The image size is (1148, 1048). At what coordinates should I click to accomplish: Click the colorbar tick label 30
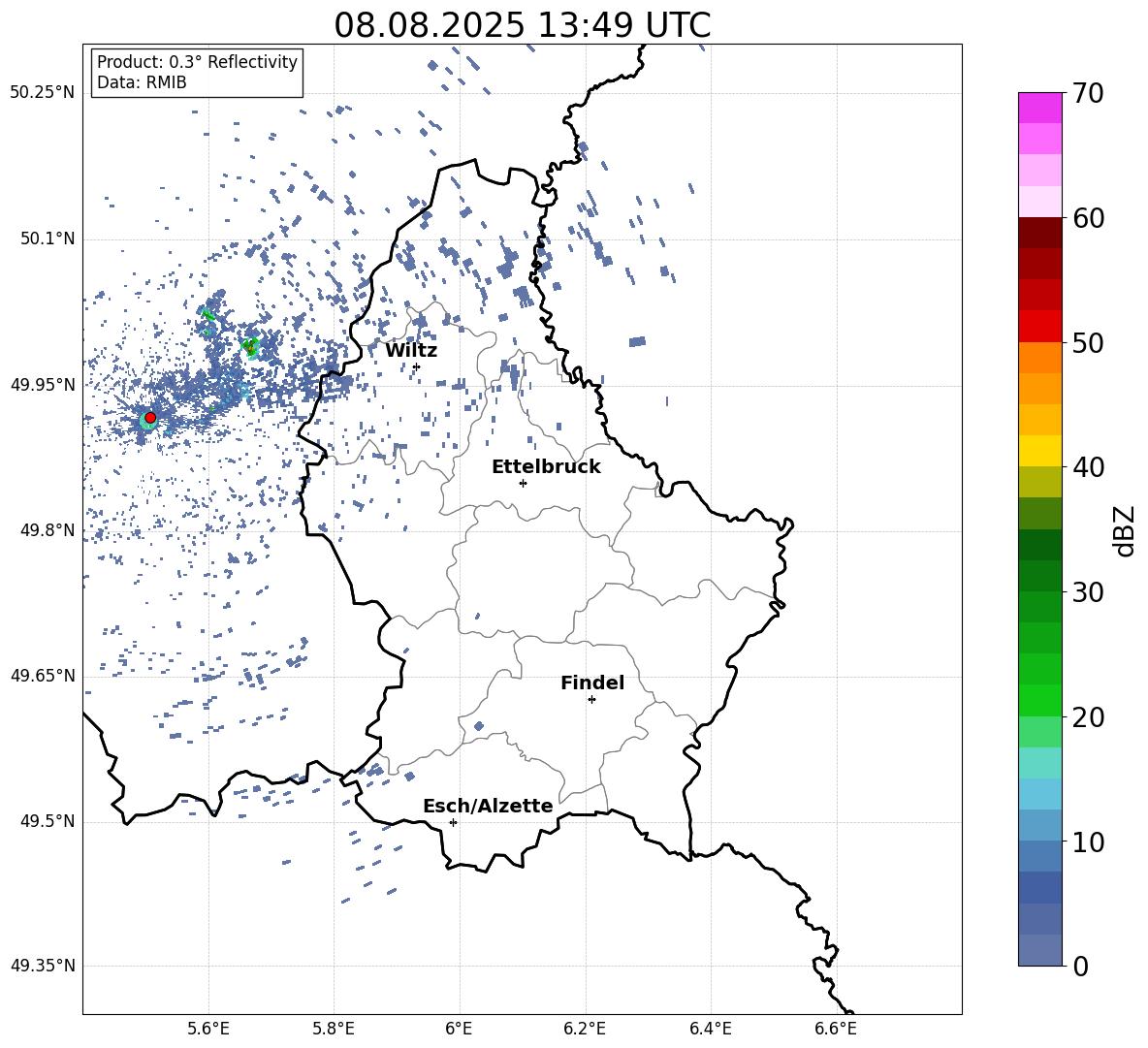point(1089,592)
